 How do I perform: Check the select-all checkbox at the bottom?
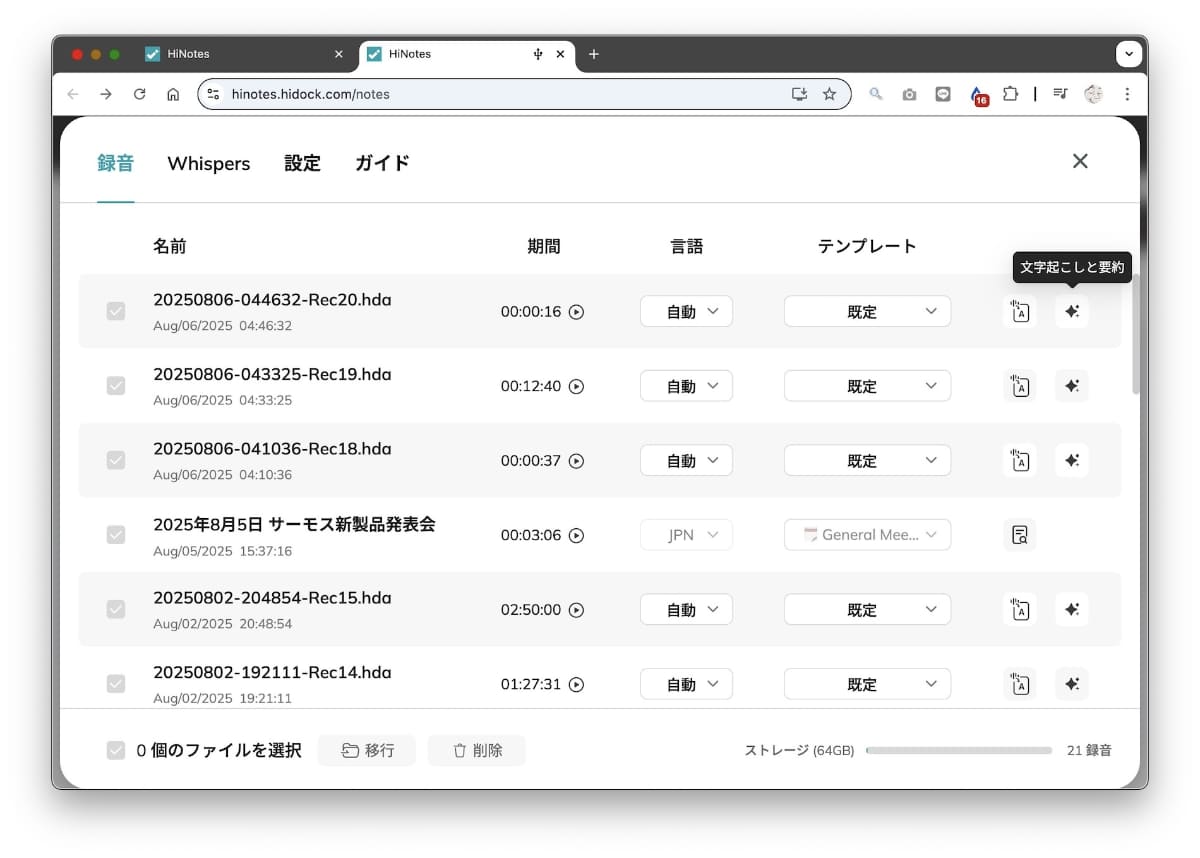pyautogui.click(x=115, y=749)
